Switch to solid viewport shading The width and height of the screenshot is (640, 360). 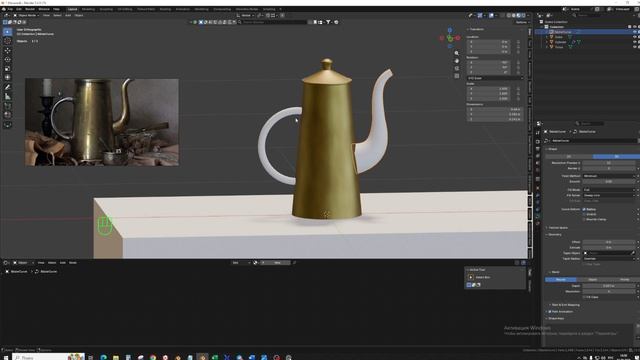pos(513,16)
